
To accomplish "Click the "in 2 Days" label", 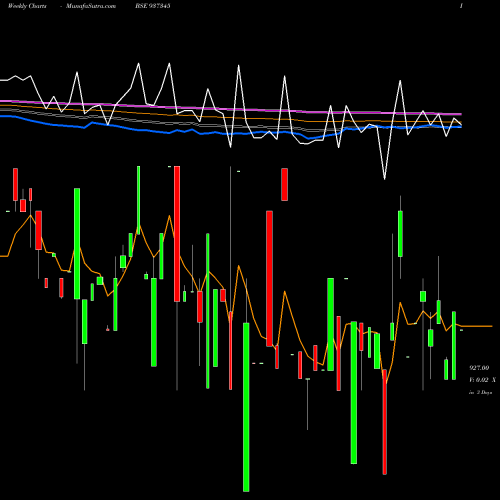I will click(480, 393).
